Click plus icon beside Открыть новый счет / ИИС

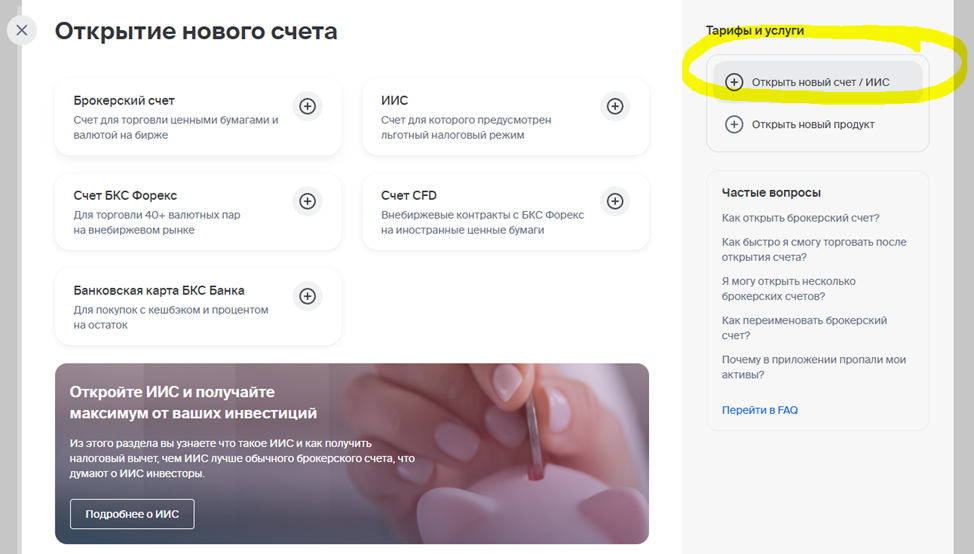(734, 82)
